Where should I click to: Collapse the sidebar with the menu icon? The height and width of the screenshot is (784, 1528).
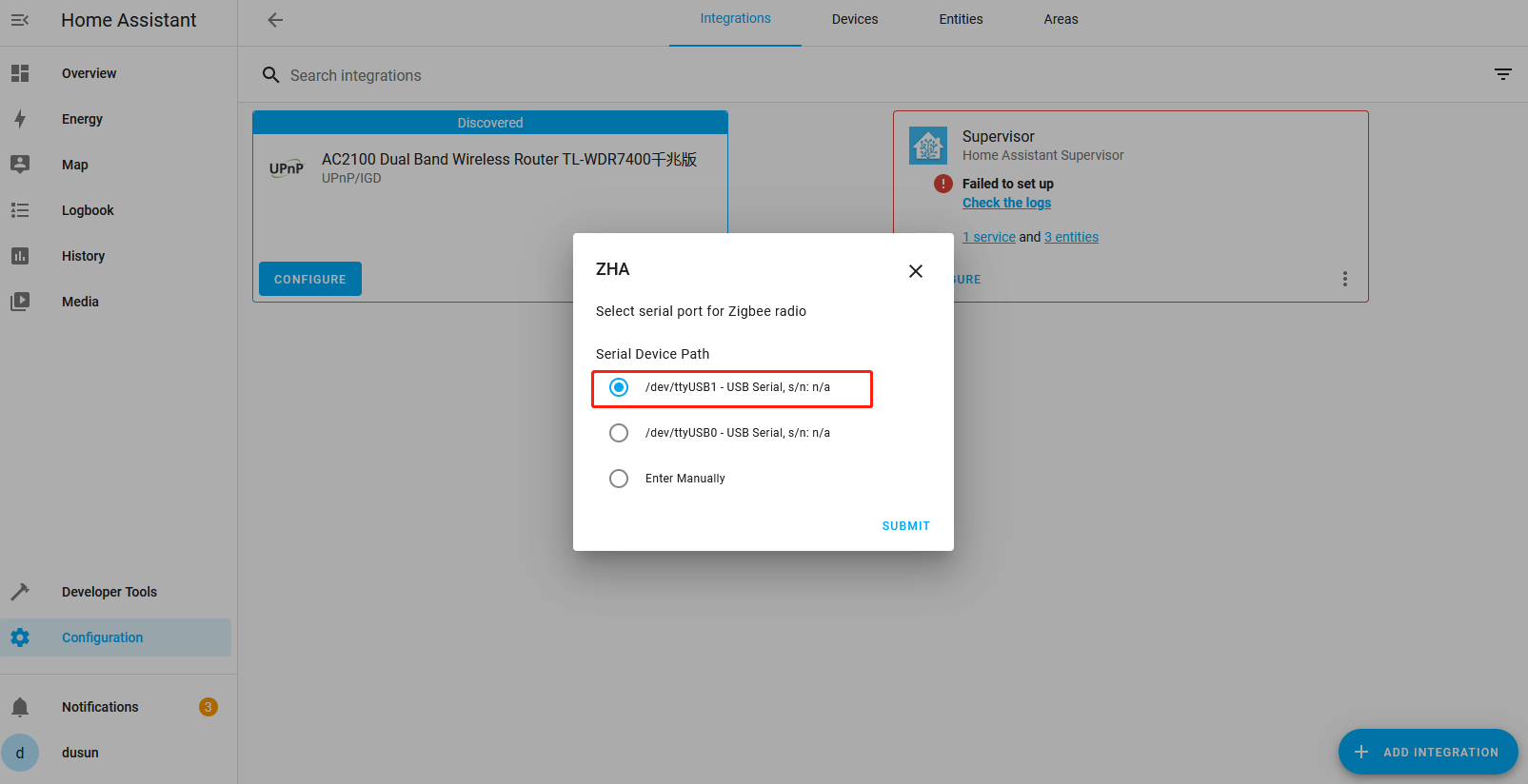20,20
